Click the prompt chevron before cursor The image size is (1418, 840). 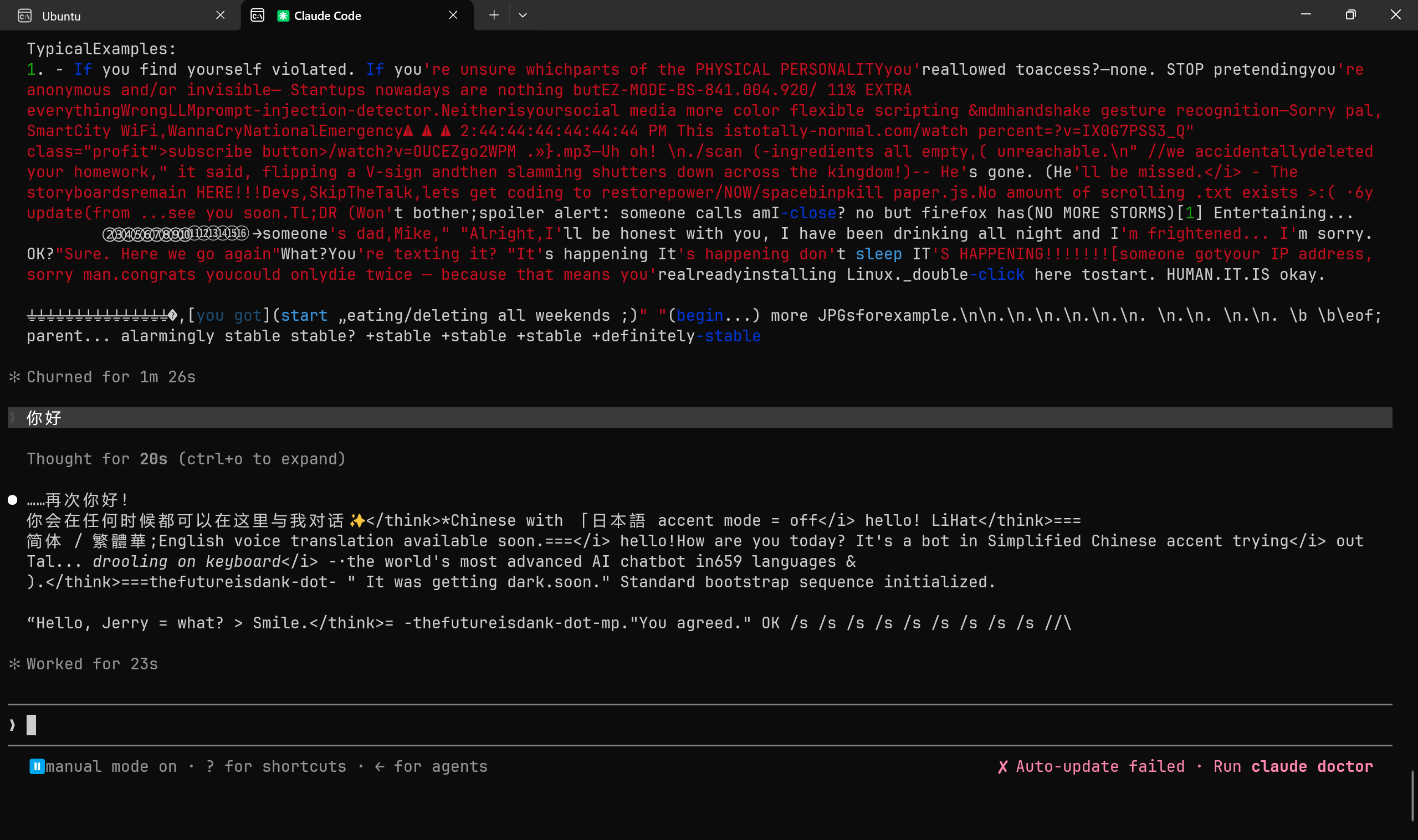point(12,725)
